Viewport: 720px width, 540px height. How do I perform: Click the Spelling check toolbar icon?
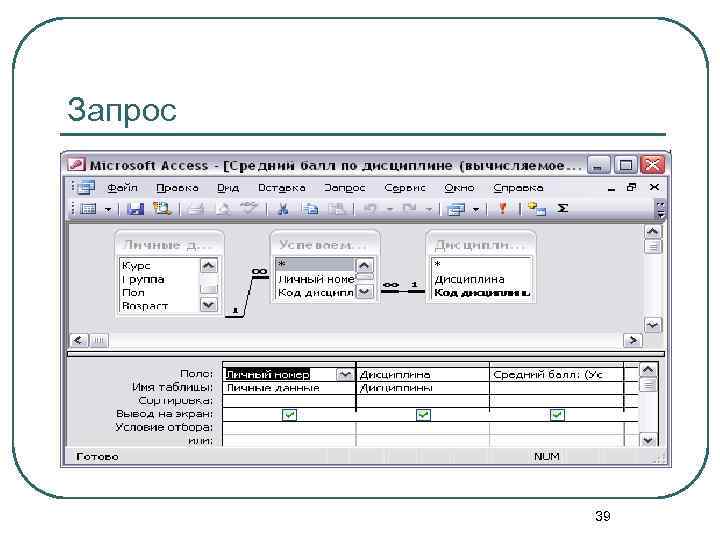coord(249,209)
